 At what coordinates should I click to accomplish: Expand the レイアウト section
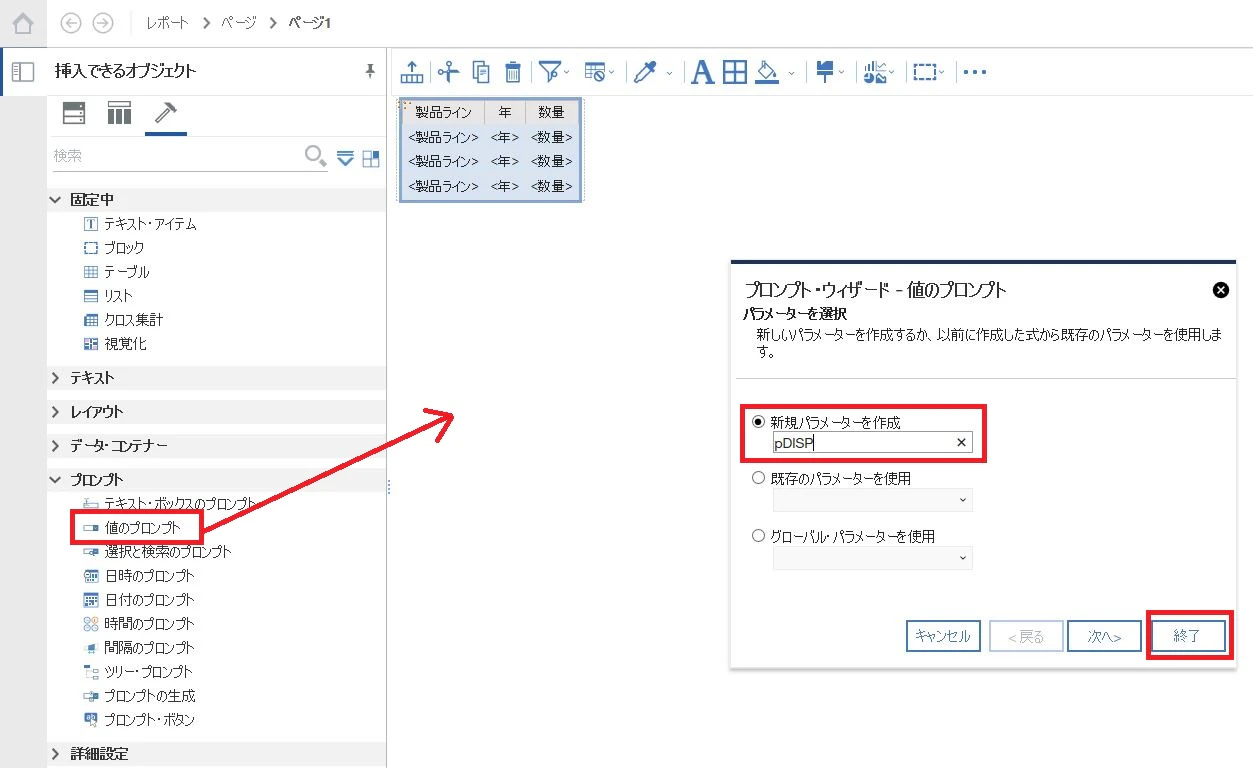point(56,412)
